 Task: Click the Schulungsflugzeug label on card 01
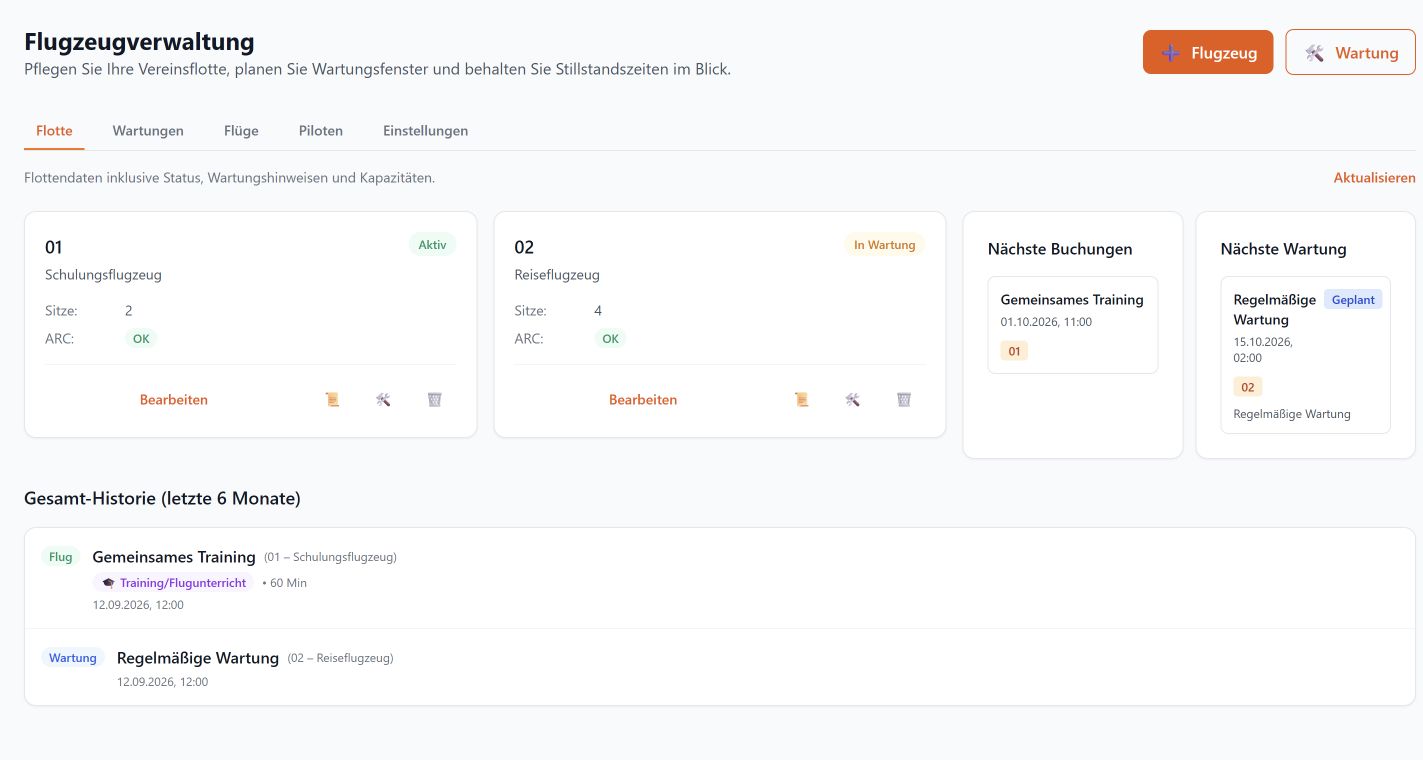(x=103, y=275)
